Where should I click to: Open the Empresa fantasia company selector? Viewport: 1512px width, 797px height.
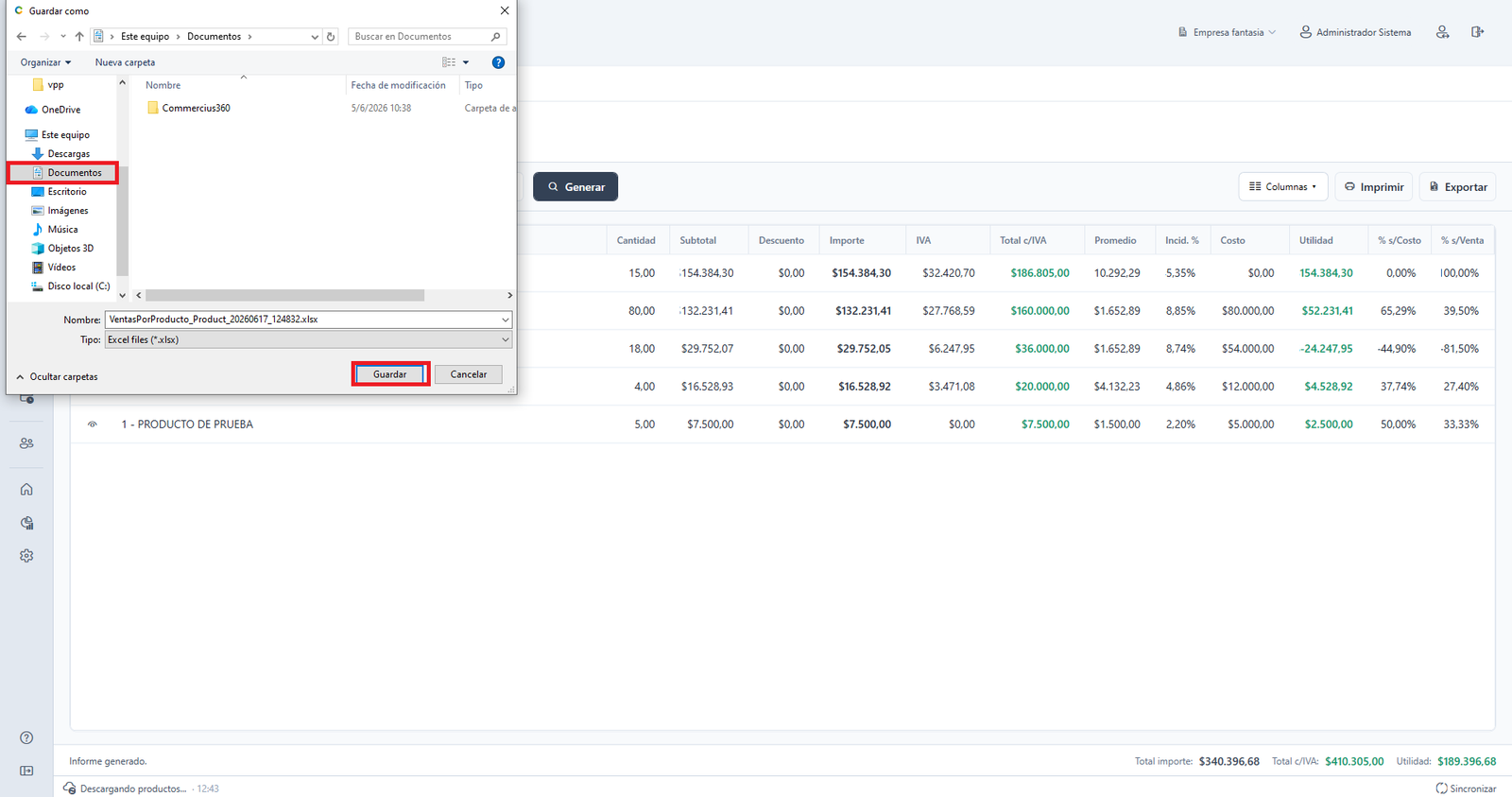[x=1227, y=32]
